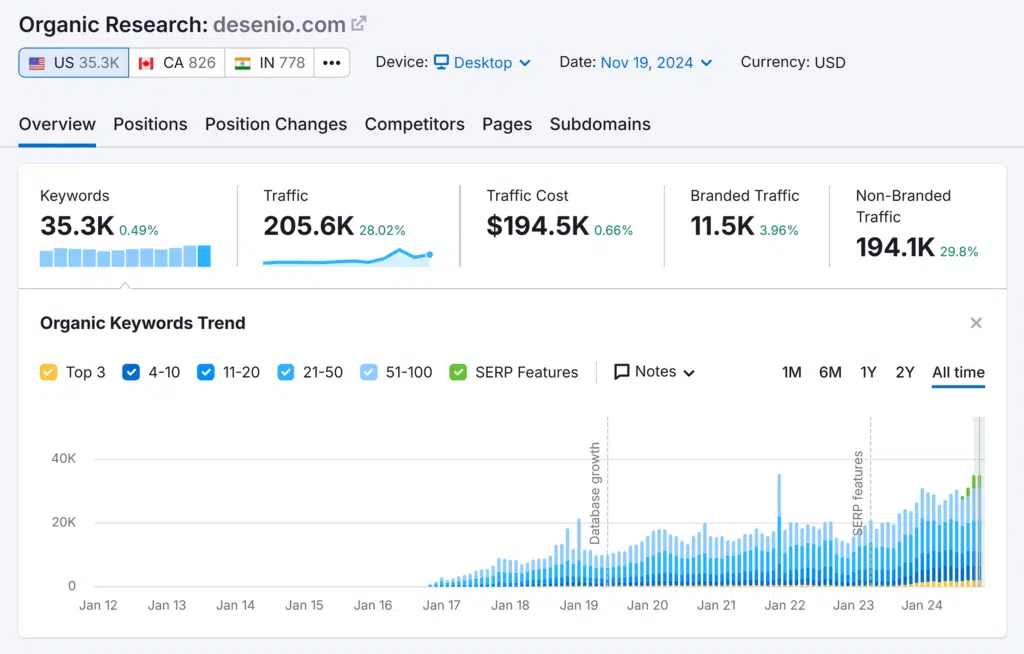Uncheck the Top 3 checkbox
The width and height of the screenshot is (1024, 654).
(x=49, y=372)
